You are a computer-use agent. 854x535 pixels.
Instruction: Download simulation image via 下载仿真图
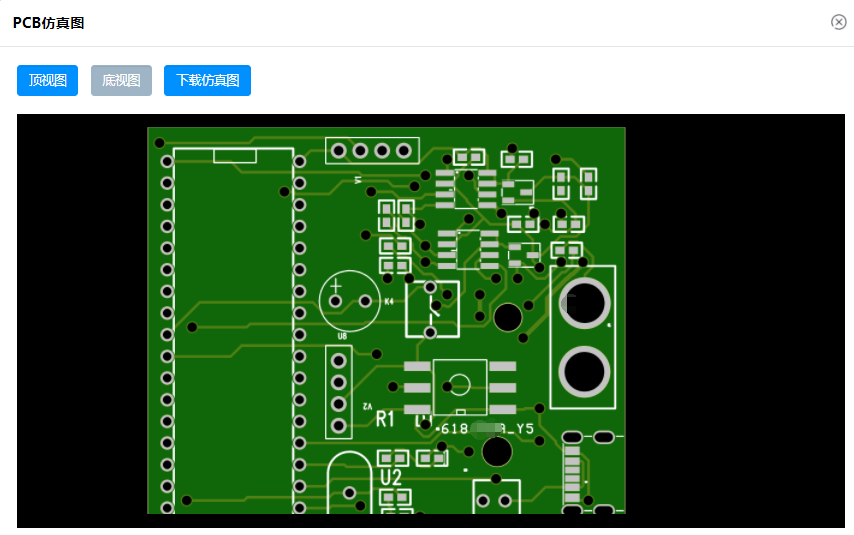coord(207,81)
